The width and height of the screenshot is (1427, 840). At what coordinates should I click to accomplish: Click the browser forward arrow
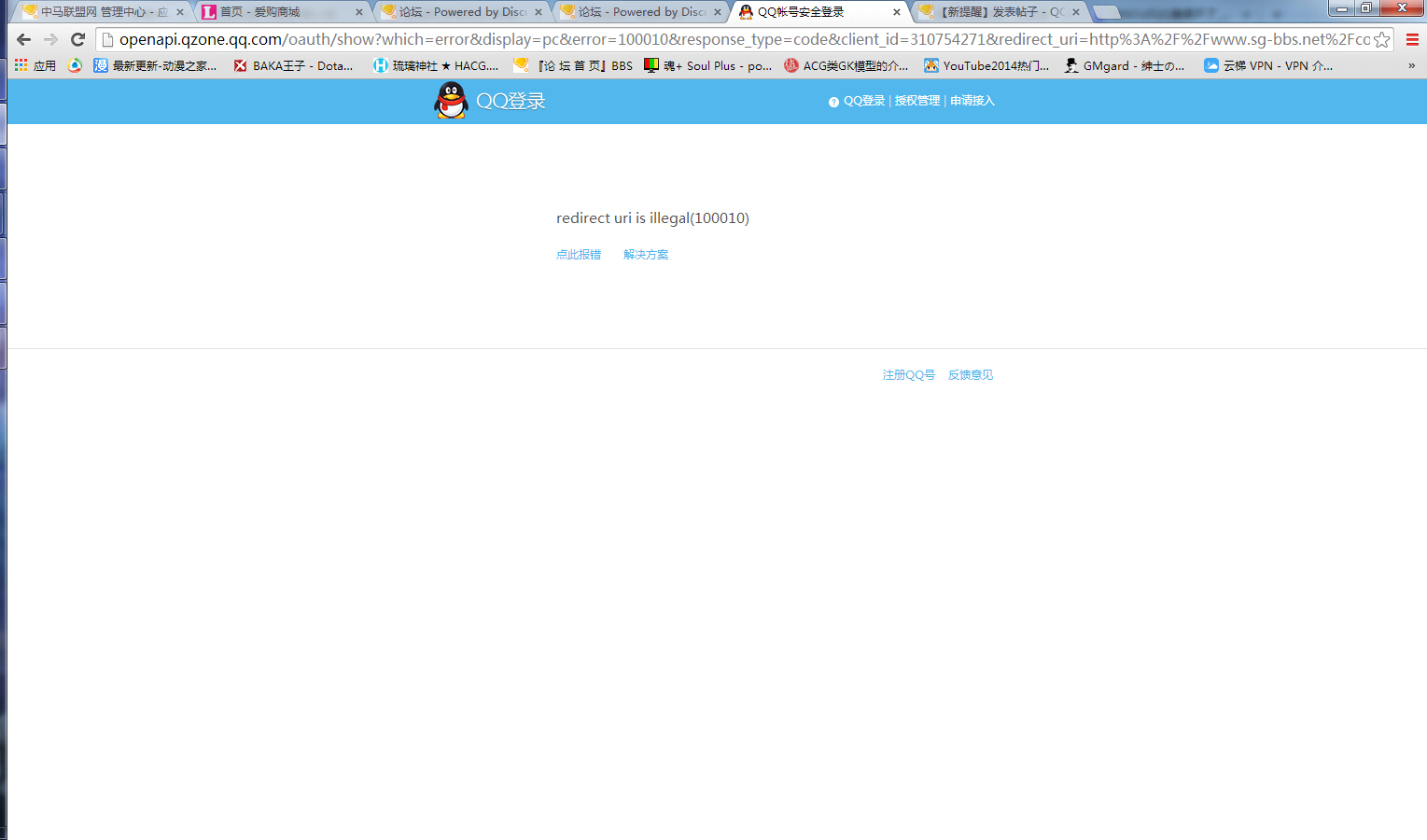51,39
